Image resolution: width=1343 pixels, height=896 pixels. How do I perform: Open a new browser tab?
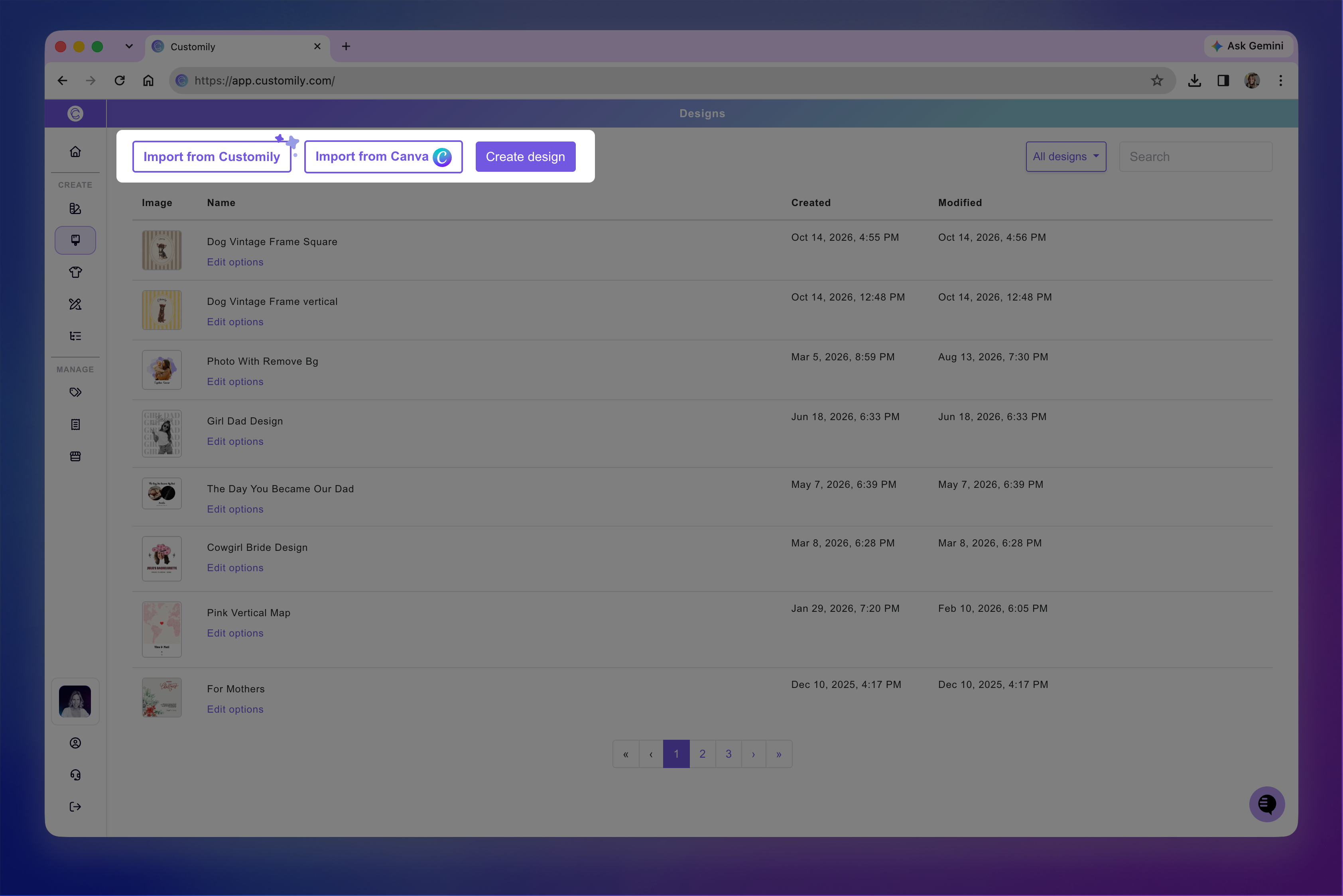point(346,46)
